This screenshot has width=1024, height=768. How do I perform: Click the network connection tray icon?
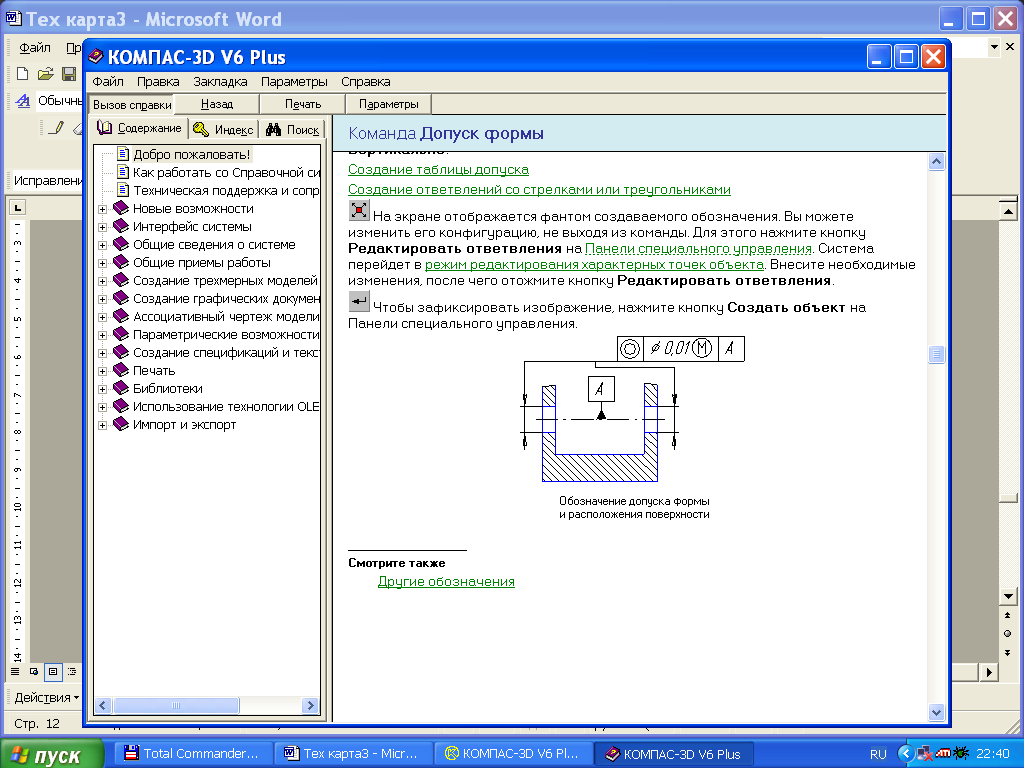click(924, 754)
